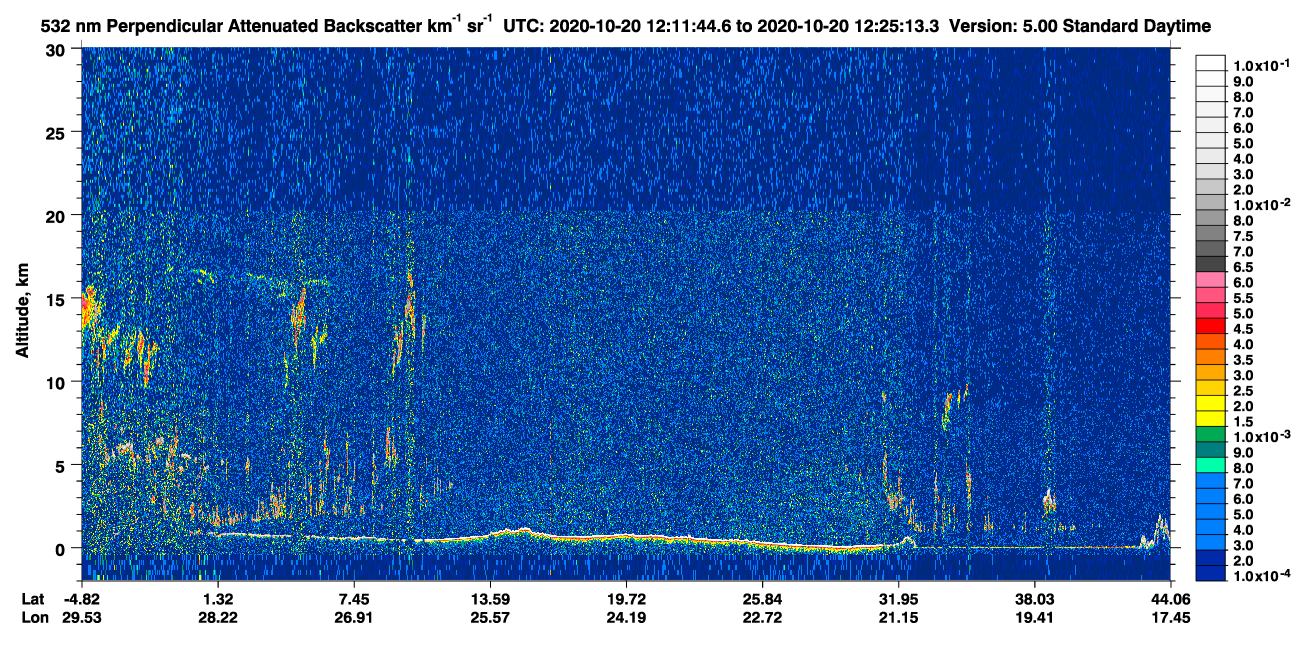This screenshot has width=1300, height=667.
Task: Click colorbar label "6.5"
Action: (1242, 266)
